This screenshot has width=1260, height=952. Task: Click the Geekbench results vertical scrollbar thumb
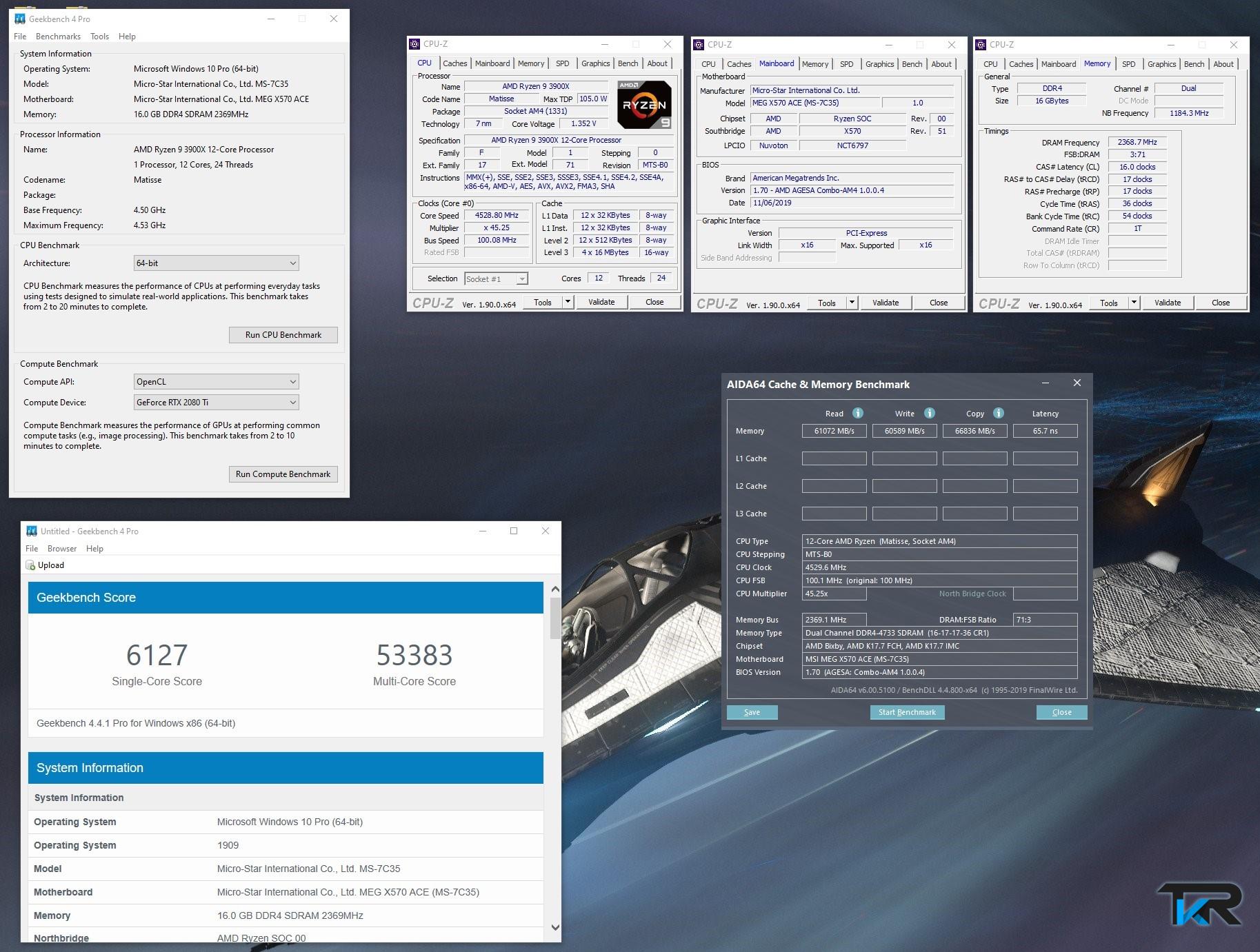click(555, 618)
